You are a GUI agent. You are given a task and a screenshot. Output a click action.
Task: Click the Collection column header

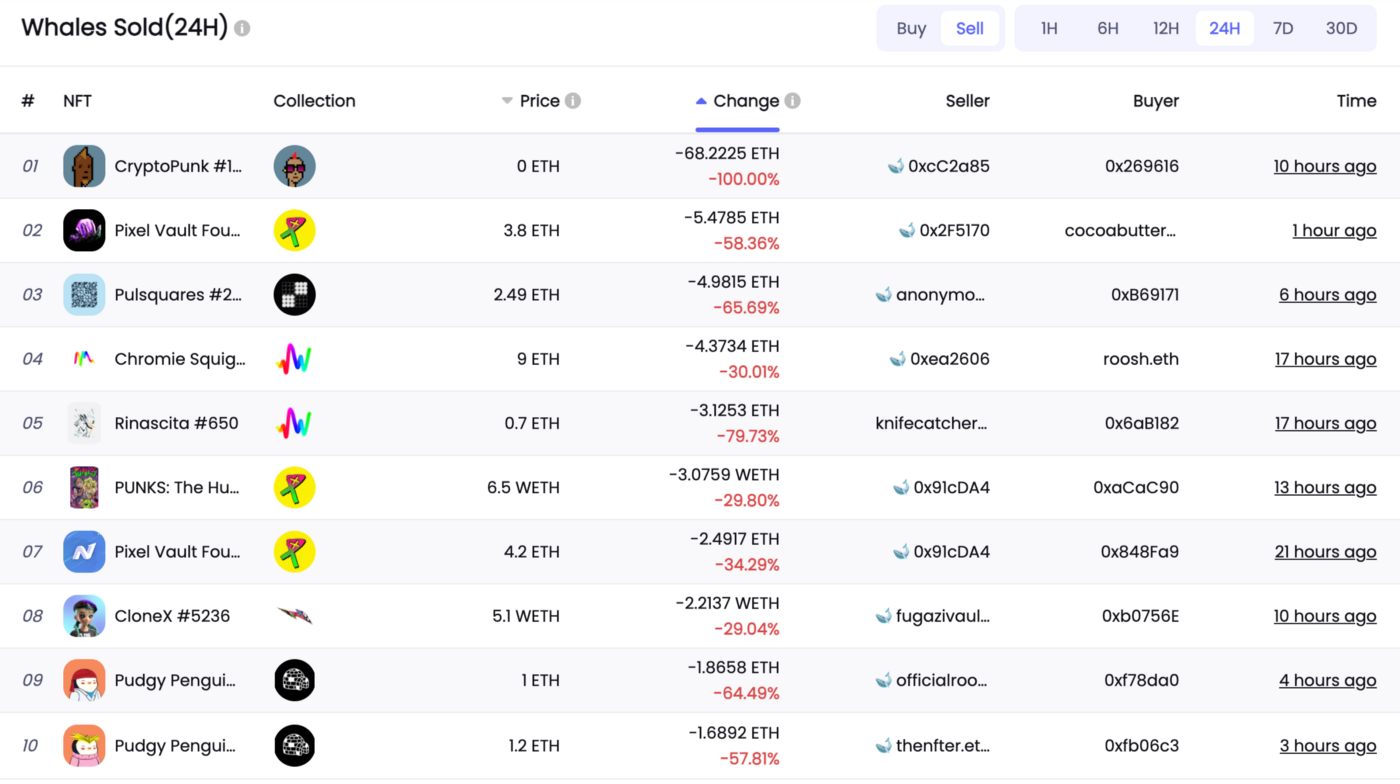(x=314, y=101)
